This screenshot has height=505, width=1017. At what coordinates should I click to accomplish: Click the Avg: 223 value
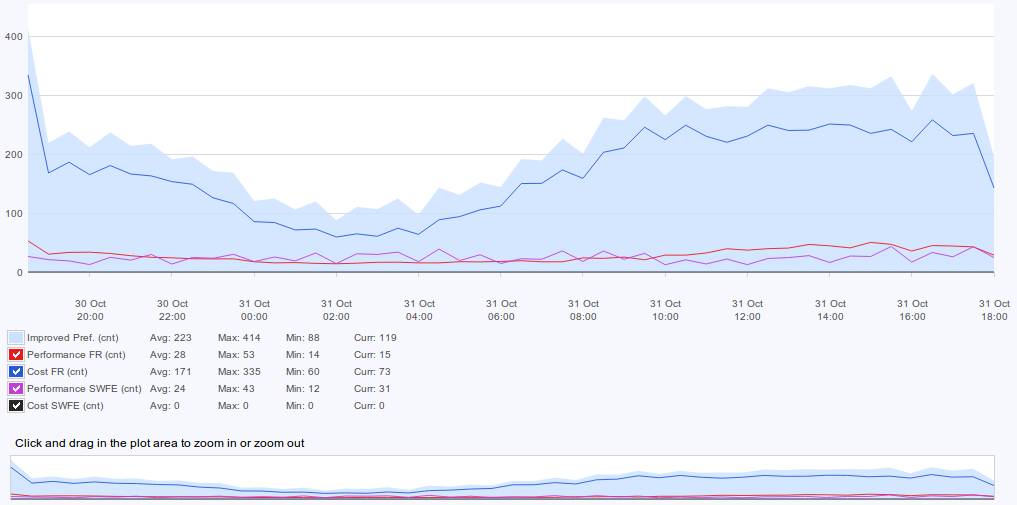169,338
